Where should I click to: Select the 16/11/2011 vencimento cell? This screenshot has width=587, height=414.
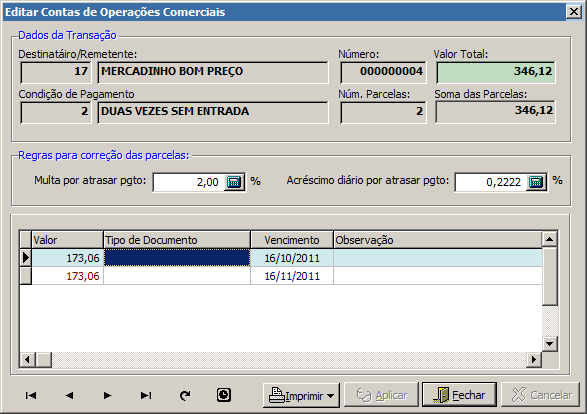click(x=292, y=276)
